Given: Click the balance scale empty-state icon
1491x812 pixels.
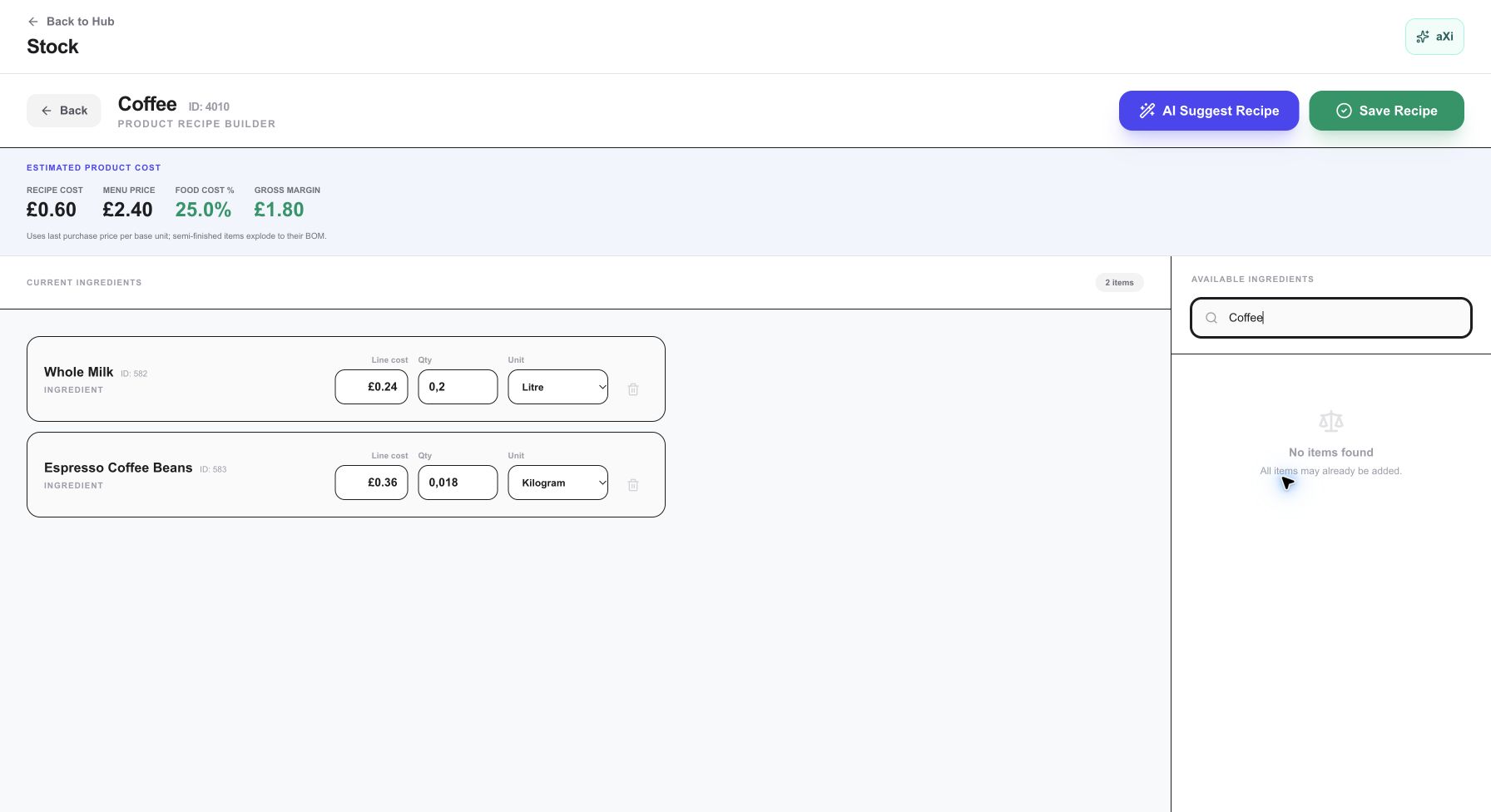Looking at the screenshot, I should [x=1331, y=422].
